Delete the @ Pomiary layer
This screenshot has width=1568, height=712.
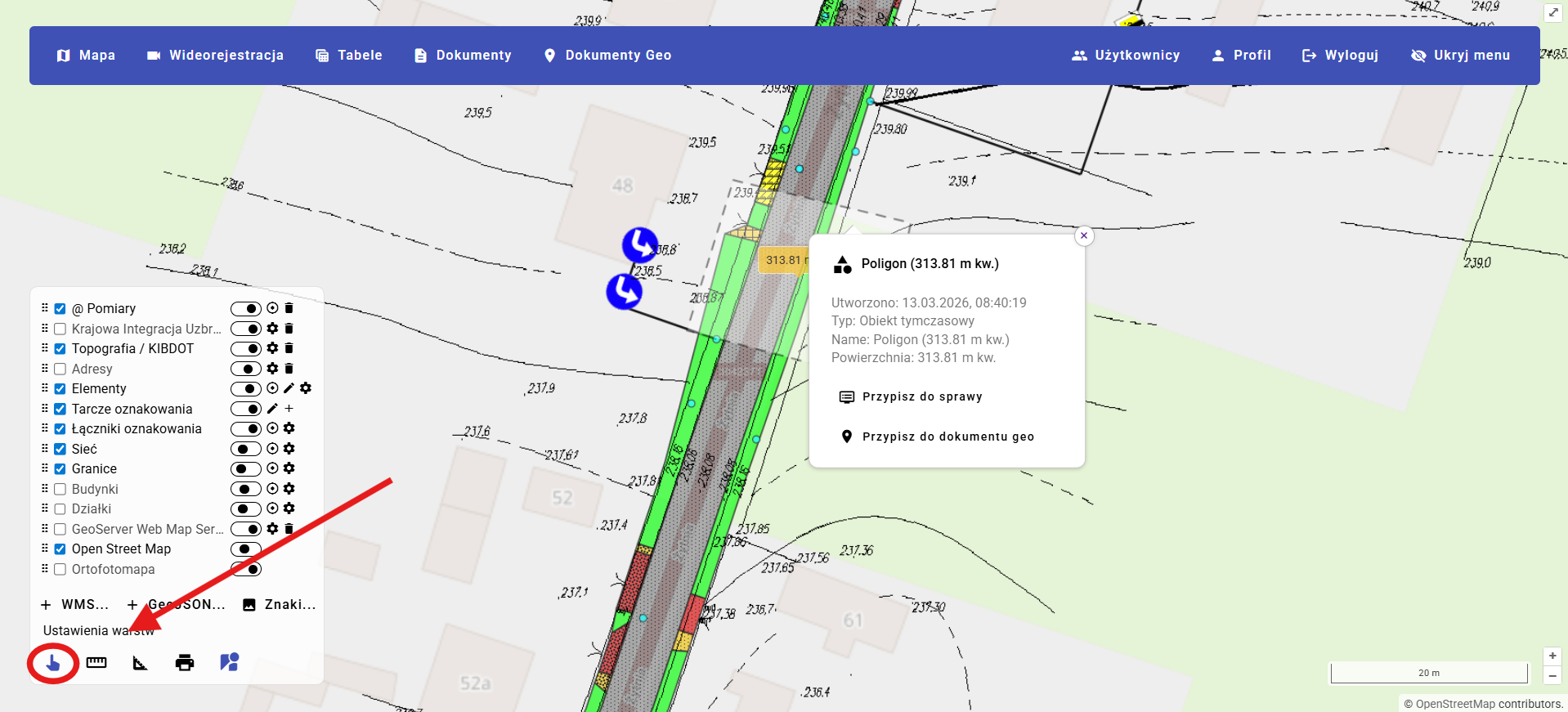[x=289, y=308]
